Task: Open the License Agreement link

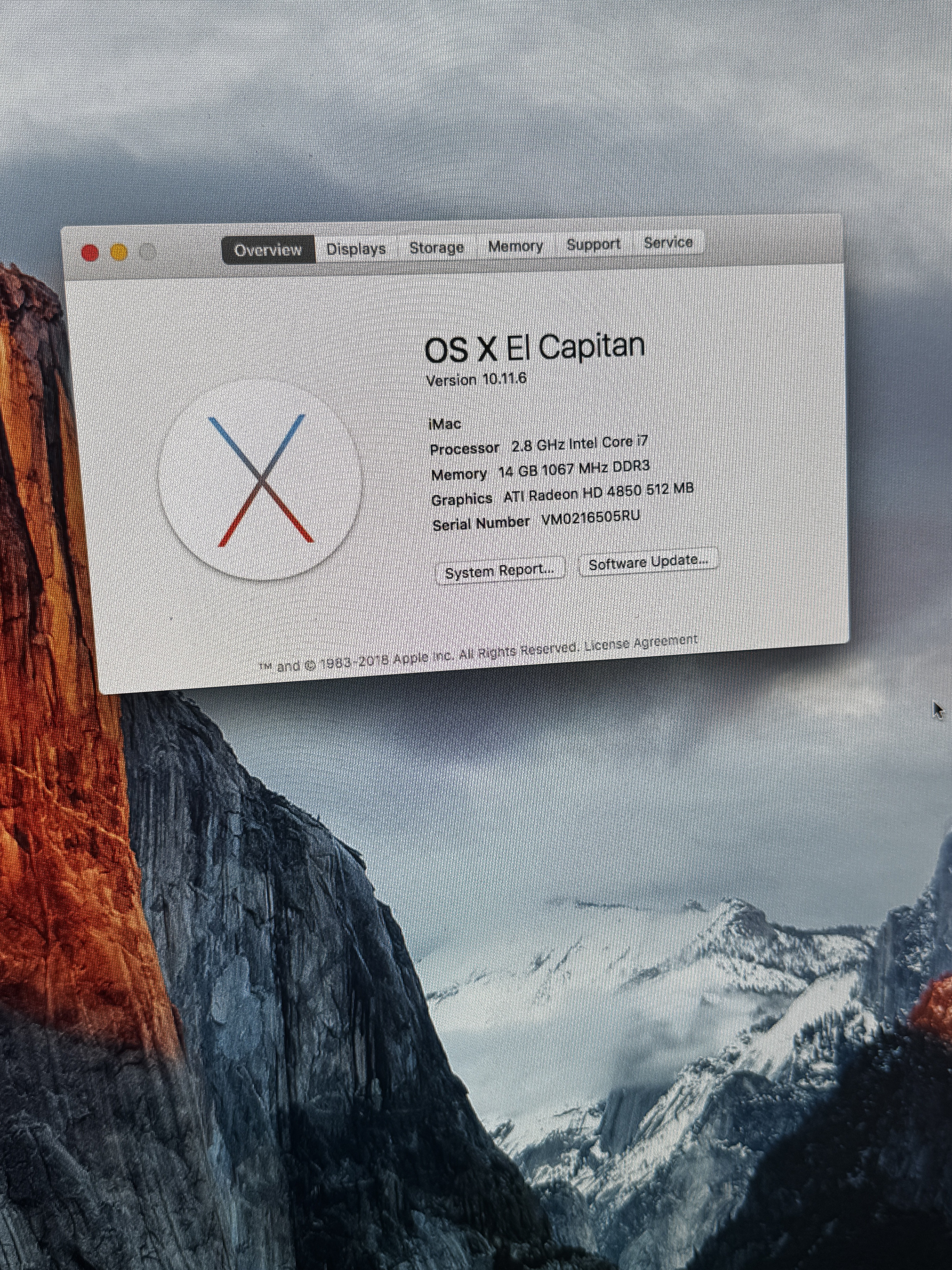Action: 641,643
